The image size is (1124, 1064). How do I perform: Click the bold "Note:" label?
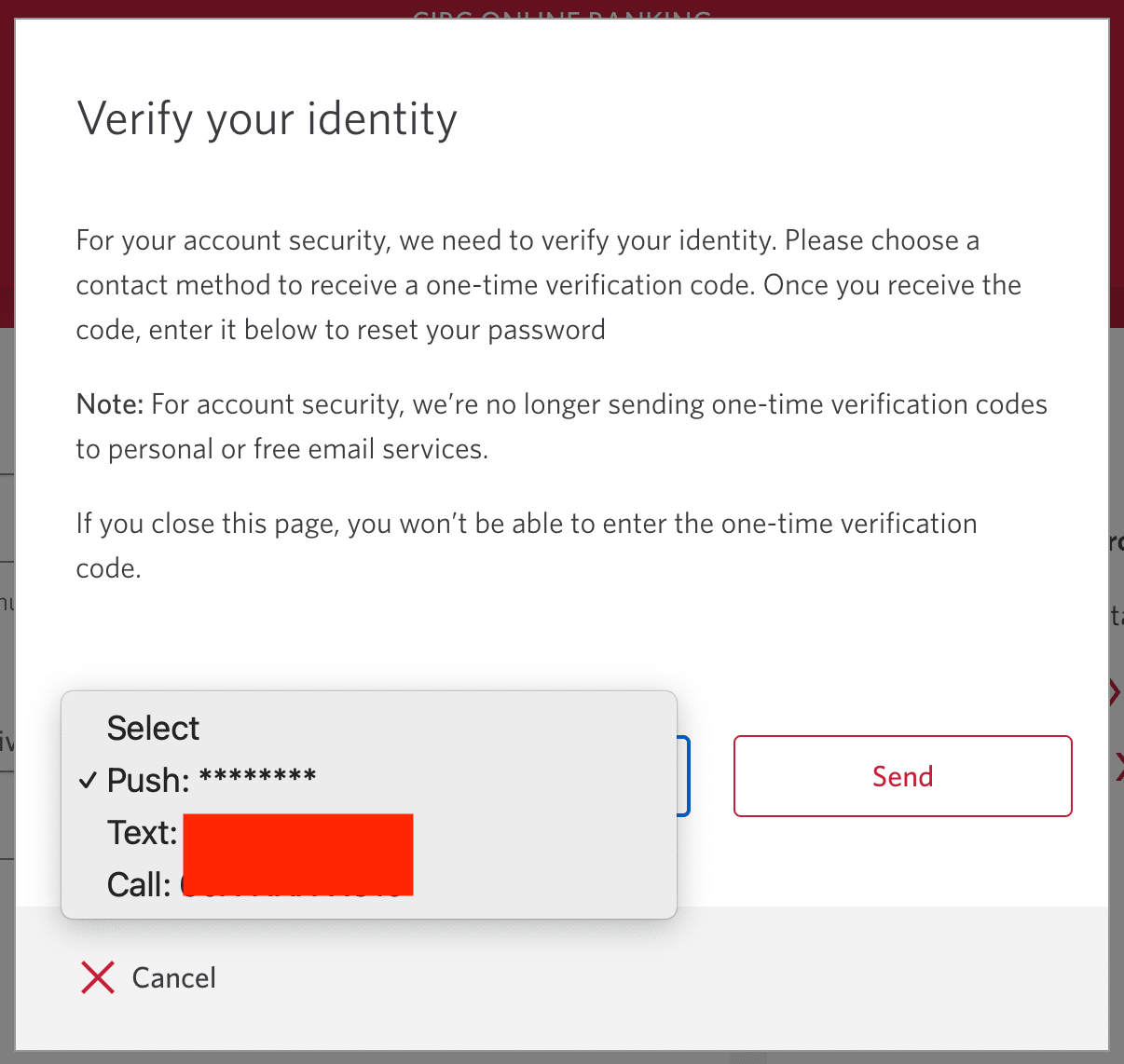pyautogui.click(x=109, y=404)
